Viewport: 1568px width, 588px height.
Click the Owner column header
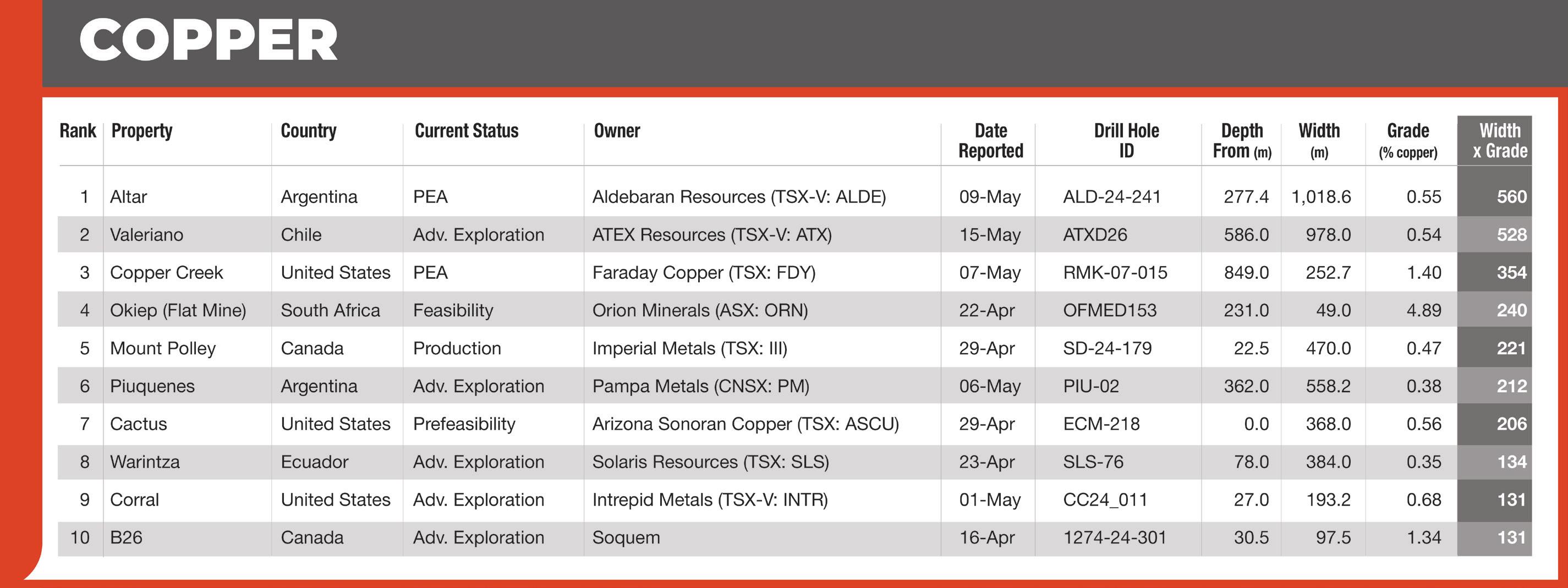(x=617, y=131)
